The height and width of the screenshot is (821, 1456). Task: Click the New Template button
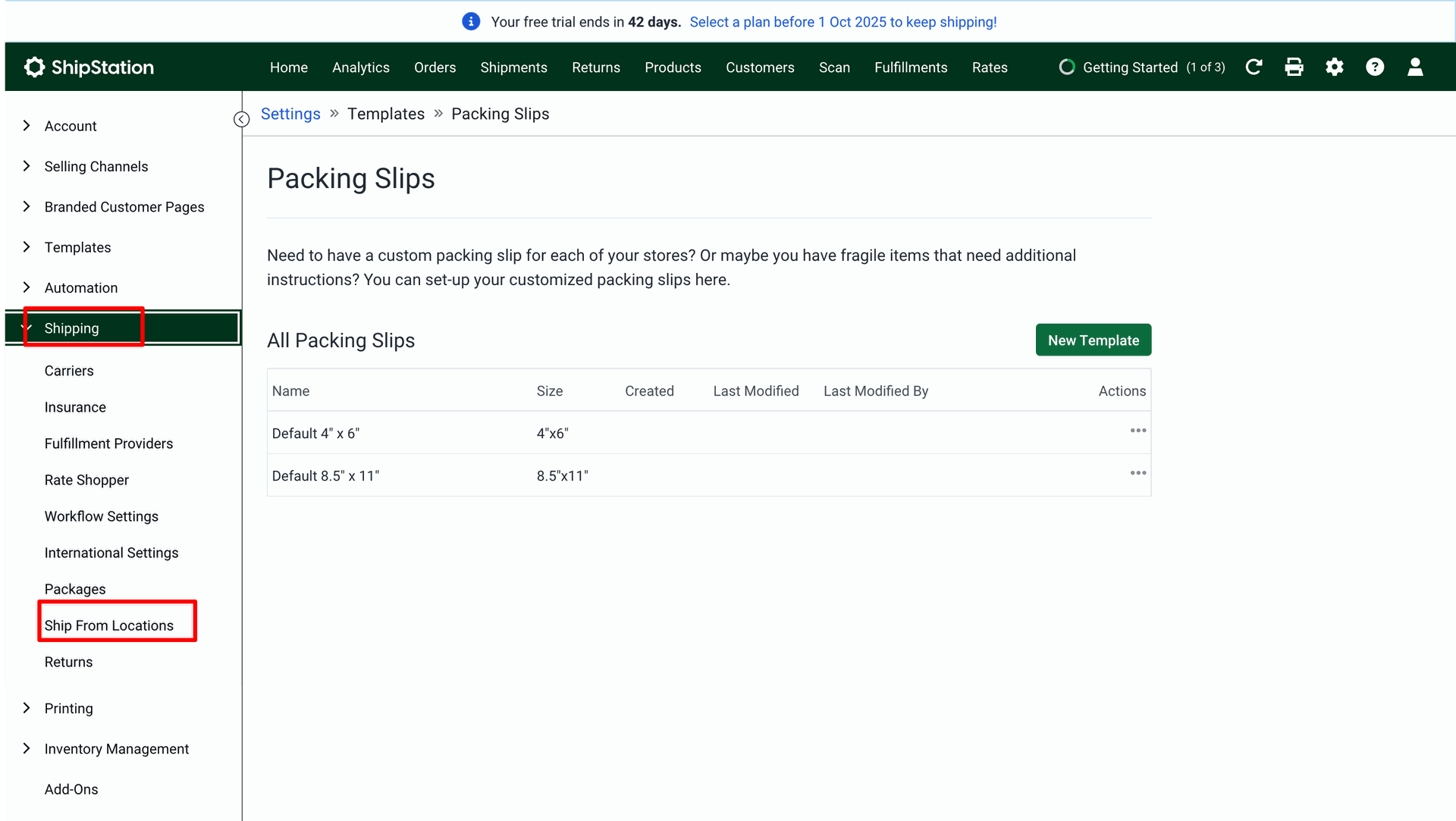click(1093, 340)
